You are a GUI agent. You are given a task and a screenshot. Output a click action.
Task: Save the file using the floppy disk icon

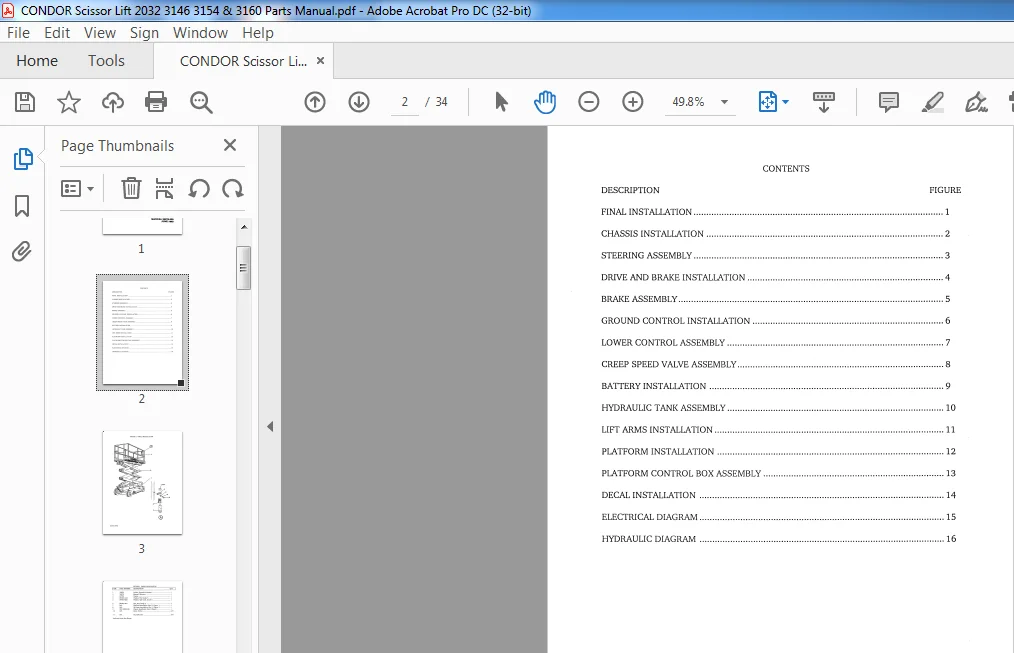pyautogui.click(x=25, y=102)
